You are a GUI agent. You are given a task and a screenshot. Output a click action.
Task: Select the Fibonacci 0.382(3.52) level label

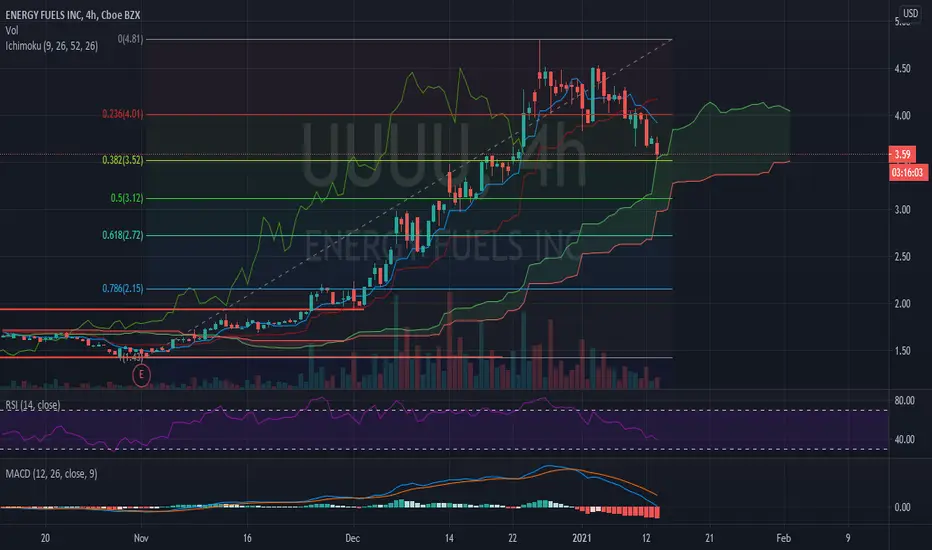click(122, 160)
